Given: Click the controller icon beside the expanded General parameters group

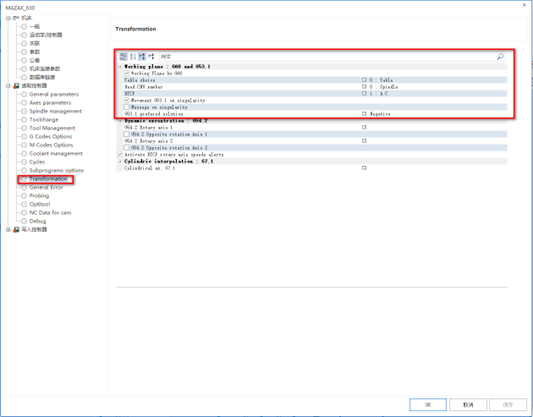Looking at the screenshot, I should pos(16,86).
